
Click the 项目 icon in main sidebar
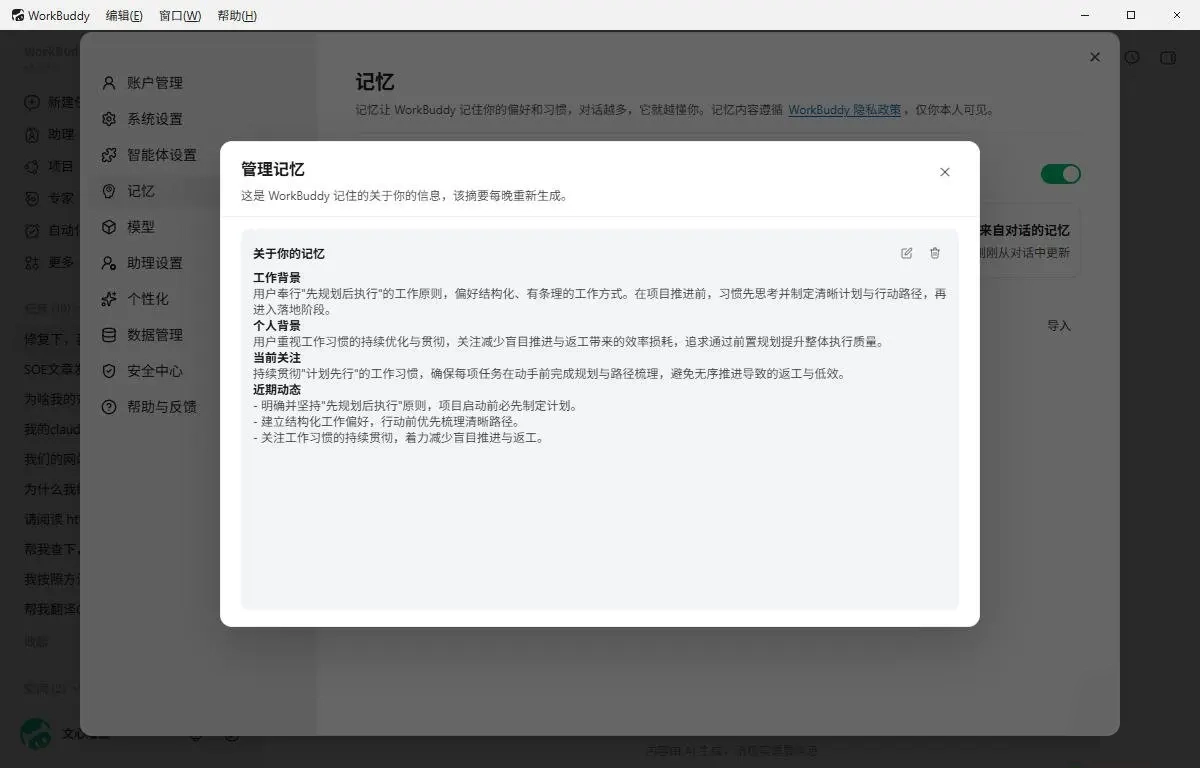tap(32, 166)
